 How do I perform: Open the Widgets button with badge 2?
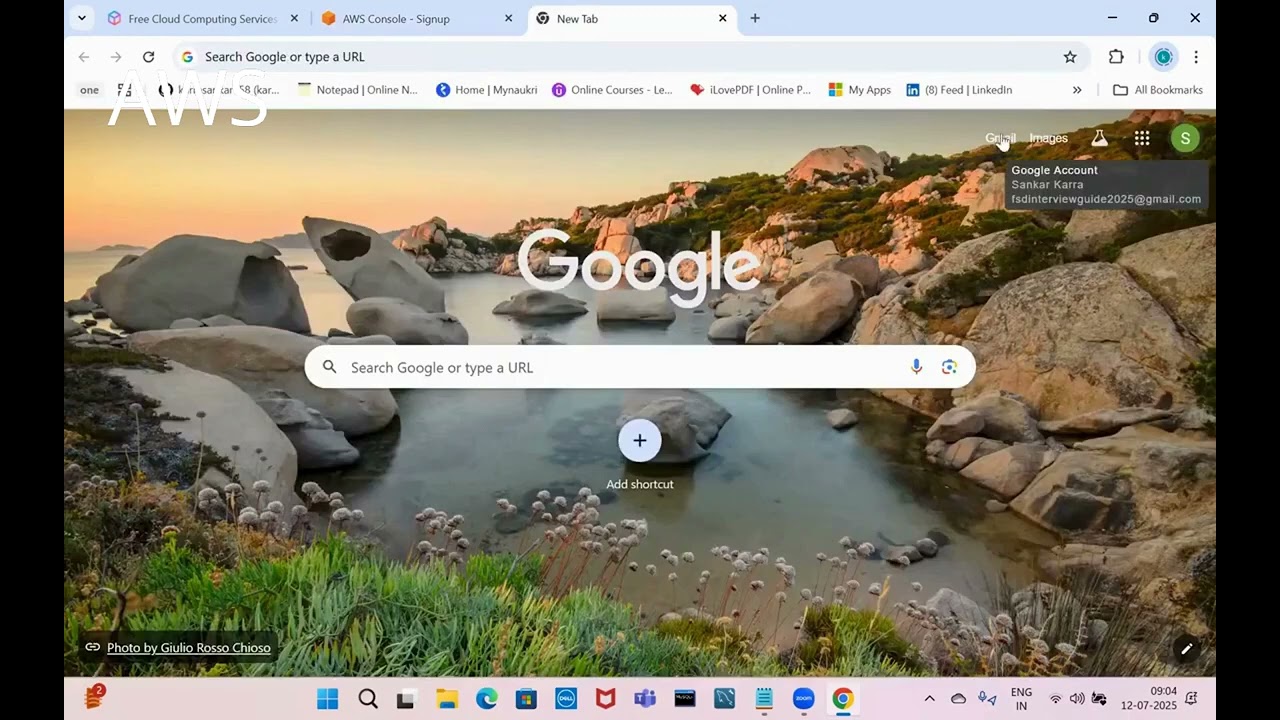[x=94, y=697]
